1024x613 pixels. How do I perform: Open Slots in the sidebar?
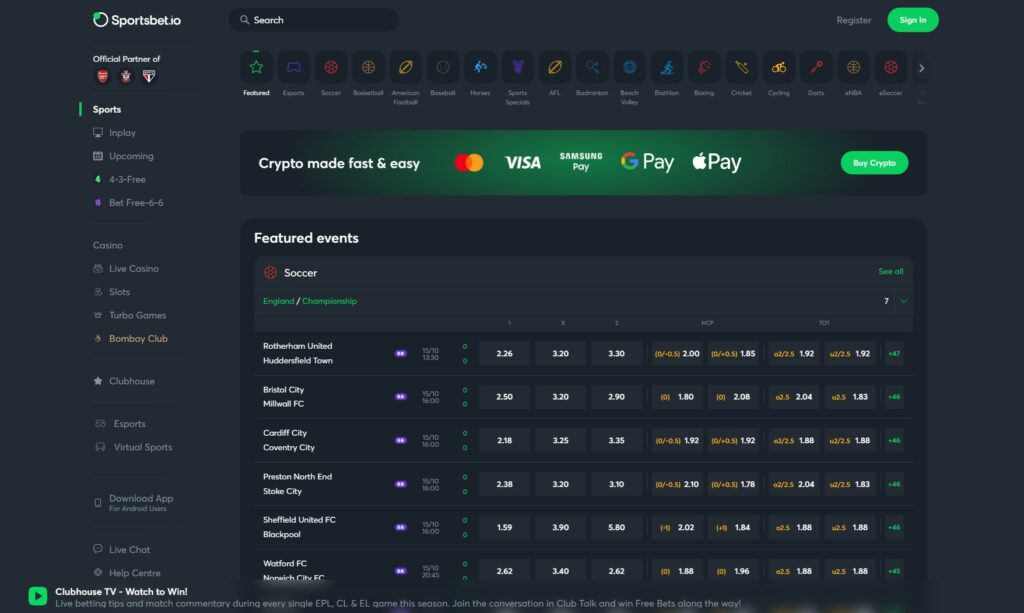(112, 292)
